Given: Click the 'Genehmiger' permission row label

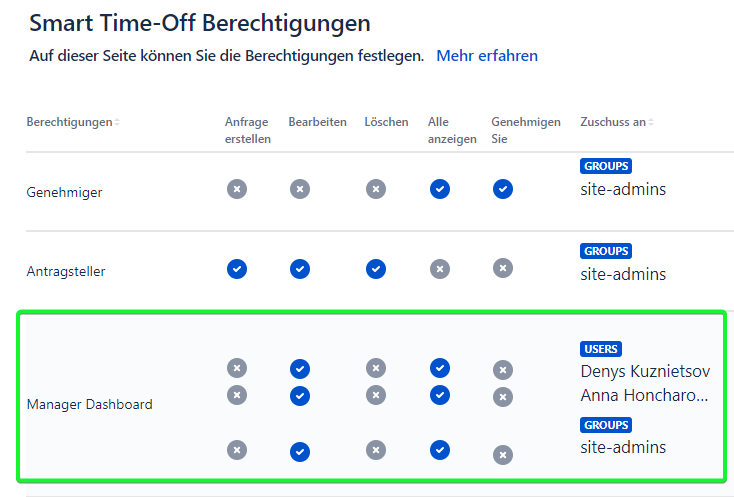Looking at the screenshot, I should coord(64,192).
